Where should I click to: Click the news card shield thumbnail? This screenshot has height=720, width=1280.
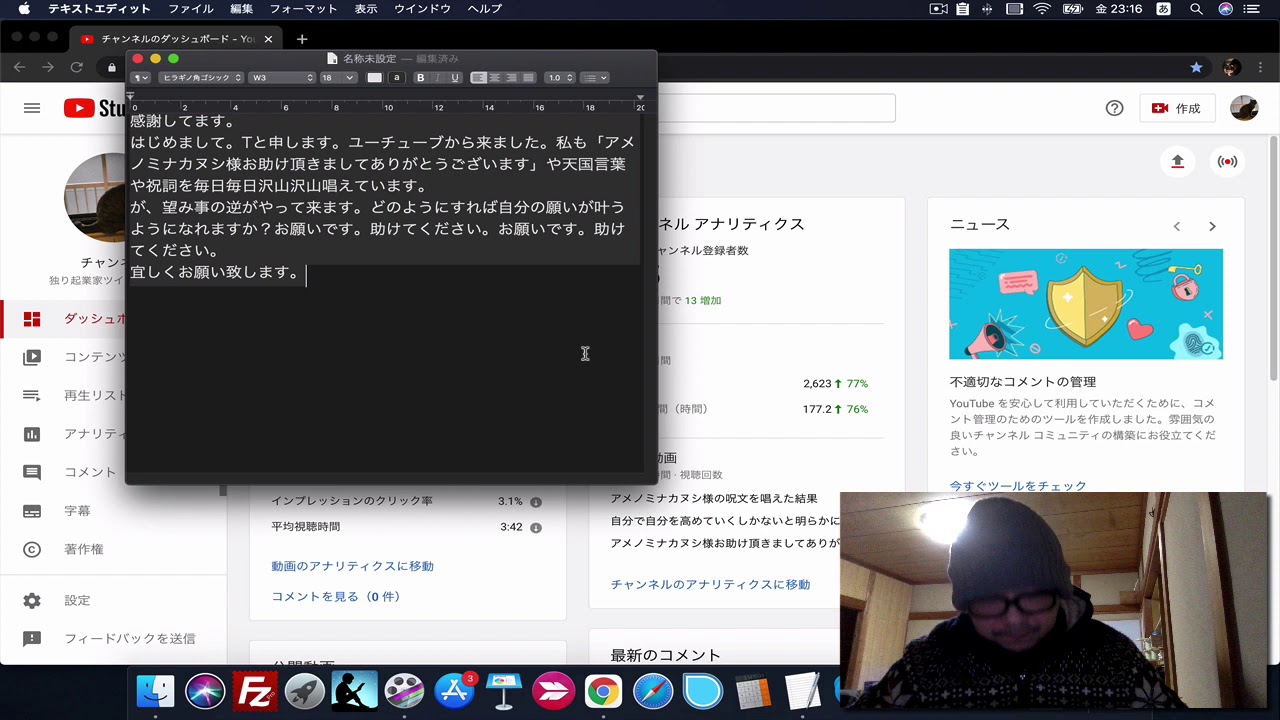point(1085,304)
